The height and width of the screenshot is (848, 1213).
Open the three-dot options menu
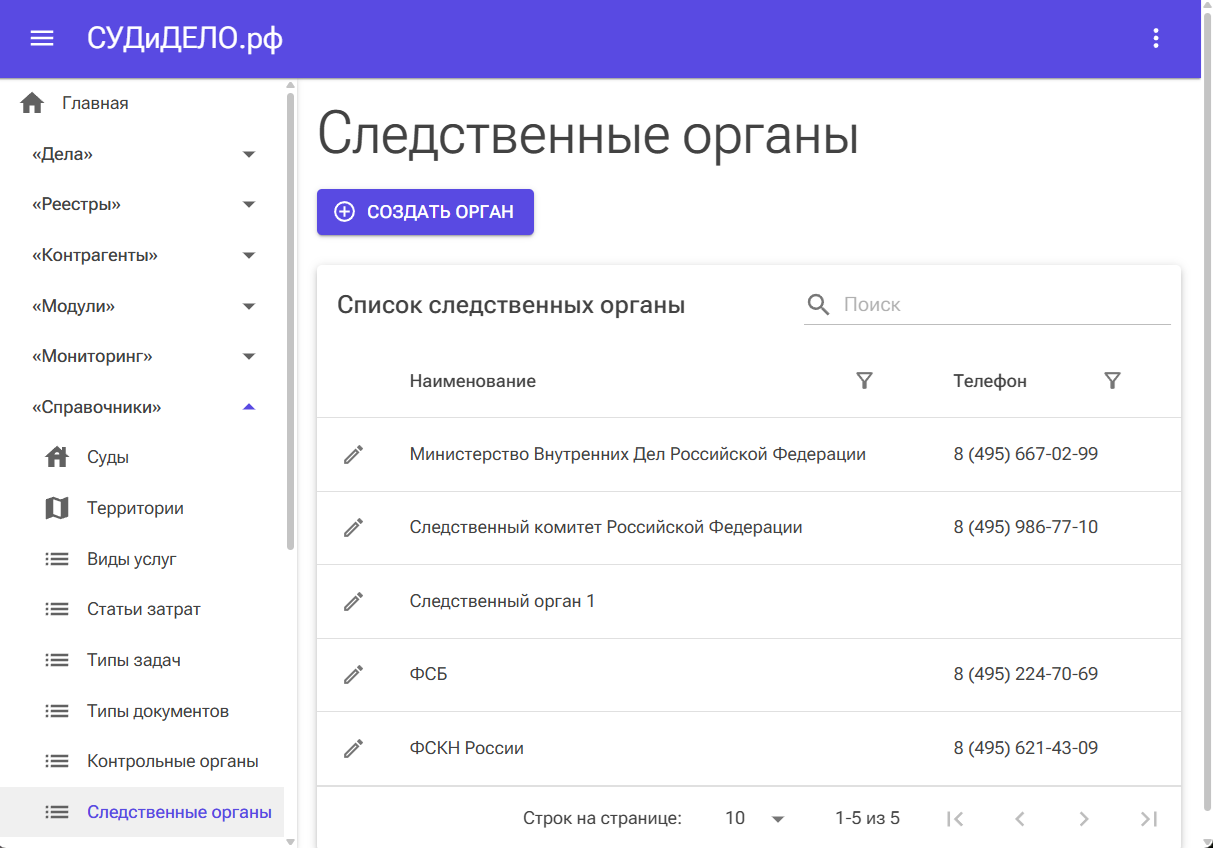click(x=1155, y=39)
